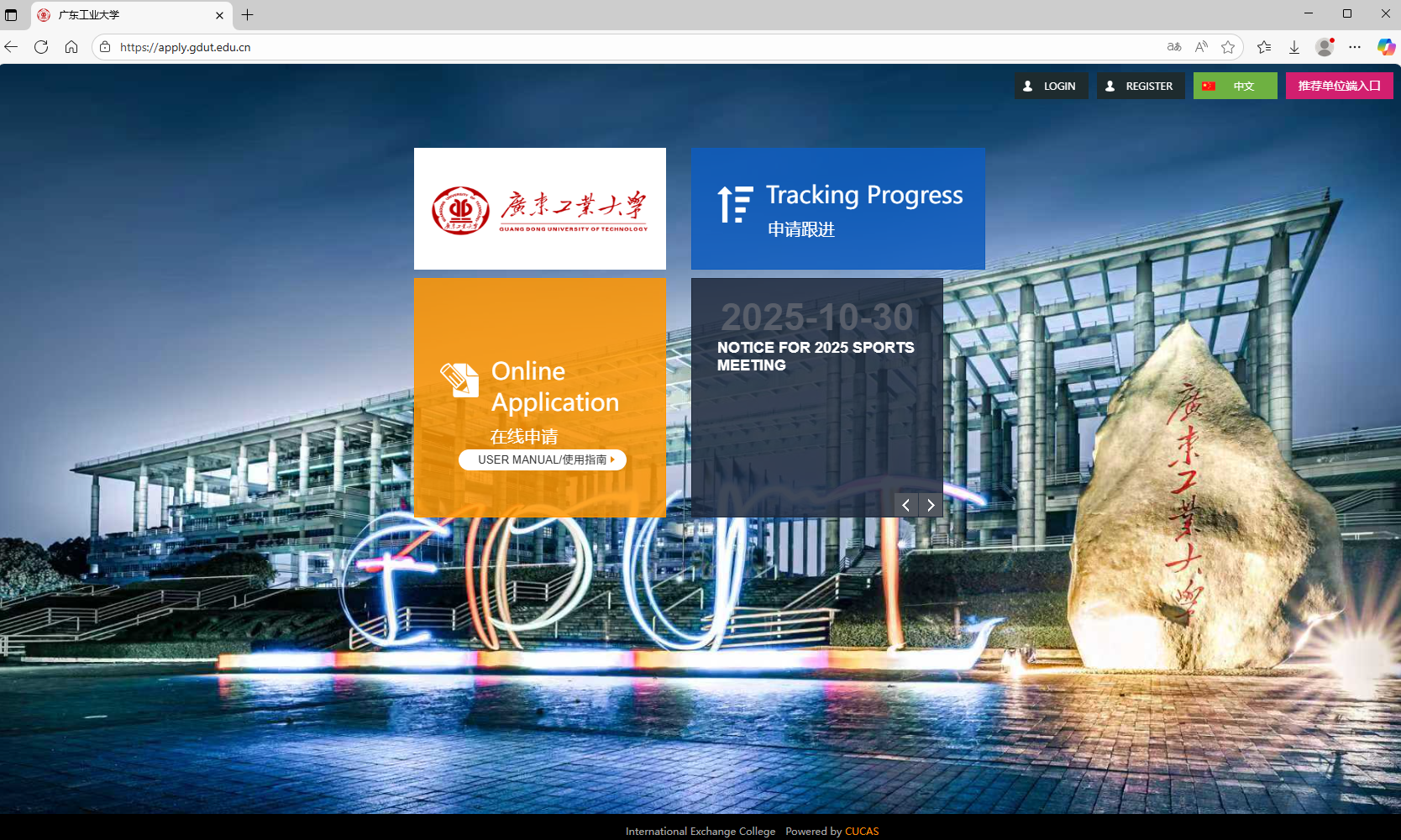Image resolution: width=1401 pixels, height=840 pixels.
Task: Open the browser downloads icon
Action: coord(1294,47)
